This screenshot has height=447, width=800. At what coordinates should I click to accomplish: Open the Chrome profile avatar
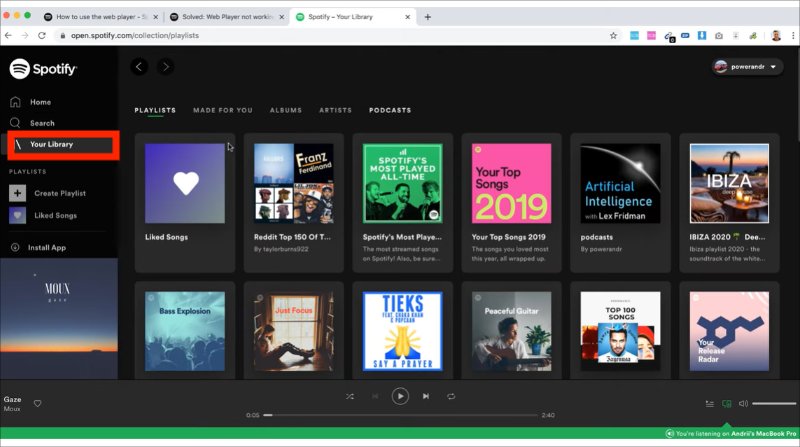click(x=776, y=35)
